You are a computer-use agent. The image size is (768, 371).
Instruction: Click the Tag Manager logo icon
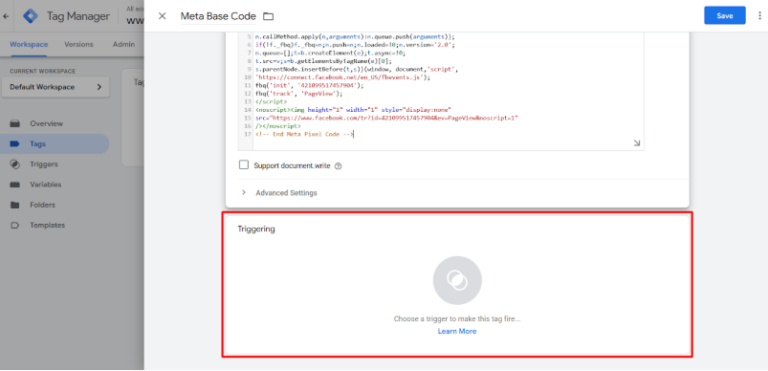pos(31,16)
